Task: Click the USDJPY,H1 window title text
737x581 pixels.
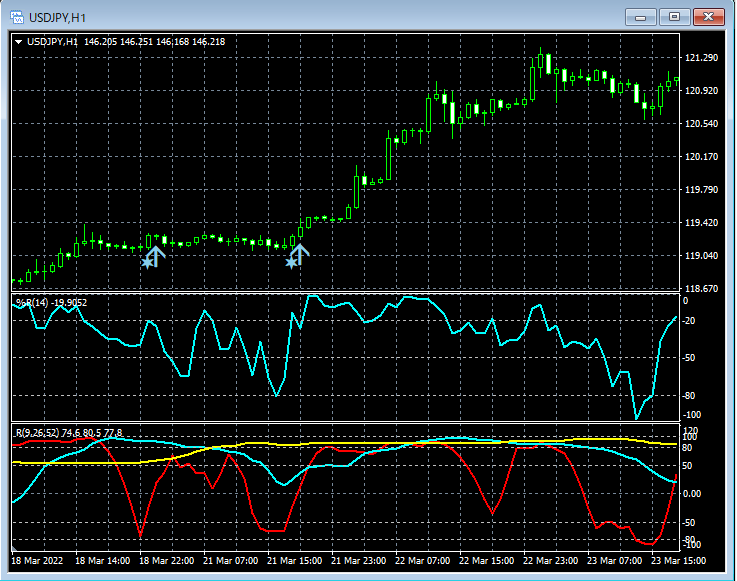Action: point(57,17)
